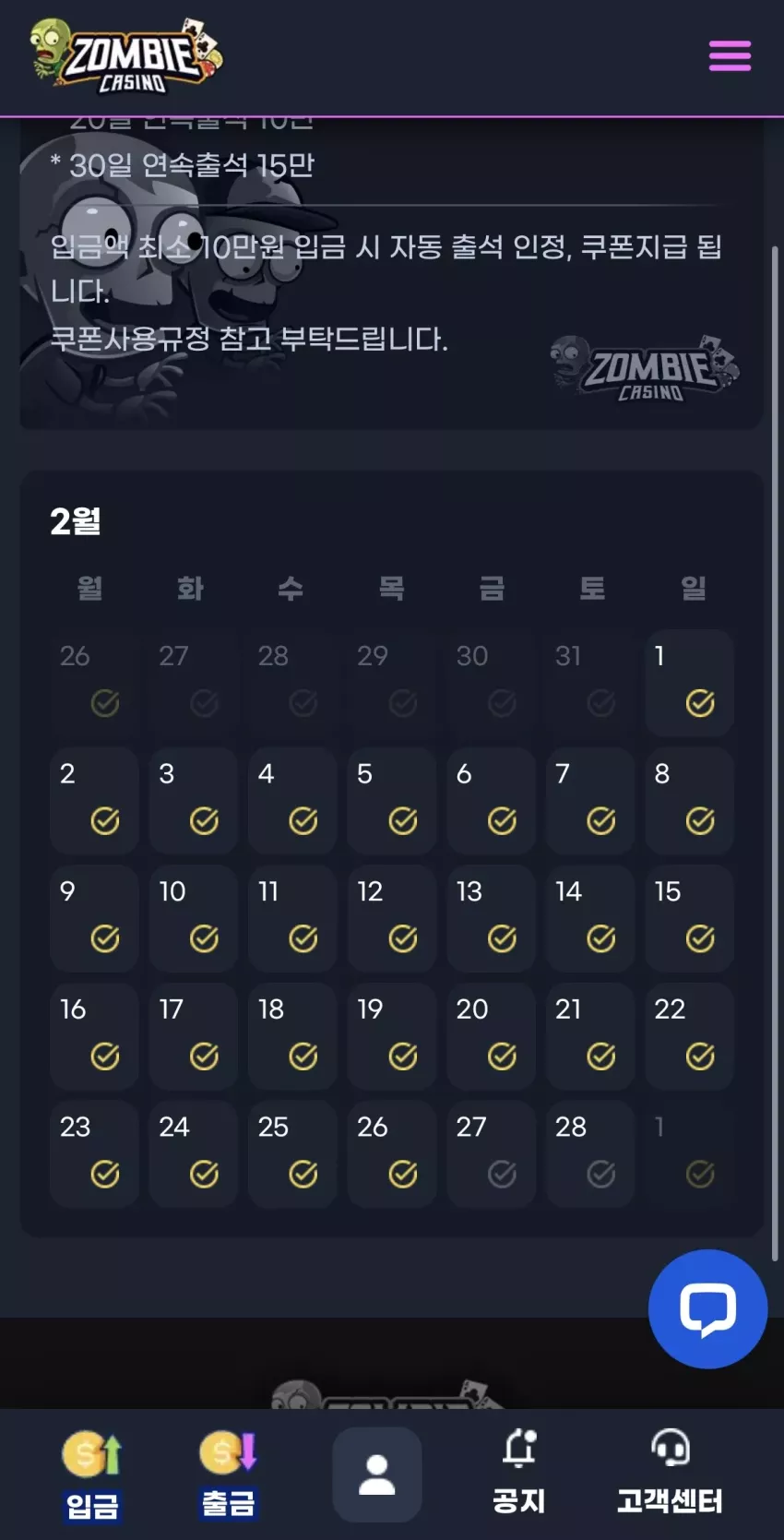
Task: Click the vertical scrollbar on the right
Action: coord(775,753)
